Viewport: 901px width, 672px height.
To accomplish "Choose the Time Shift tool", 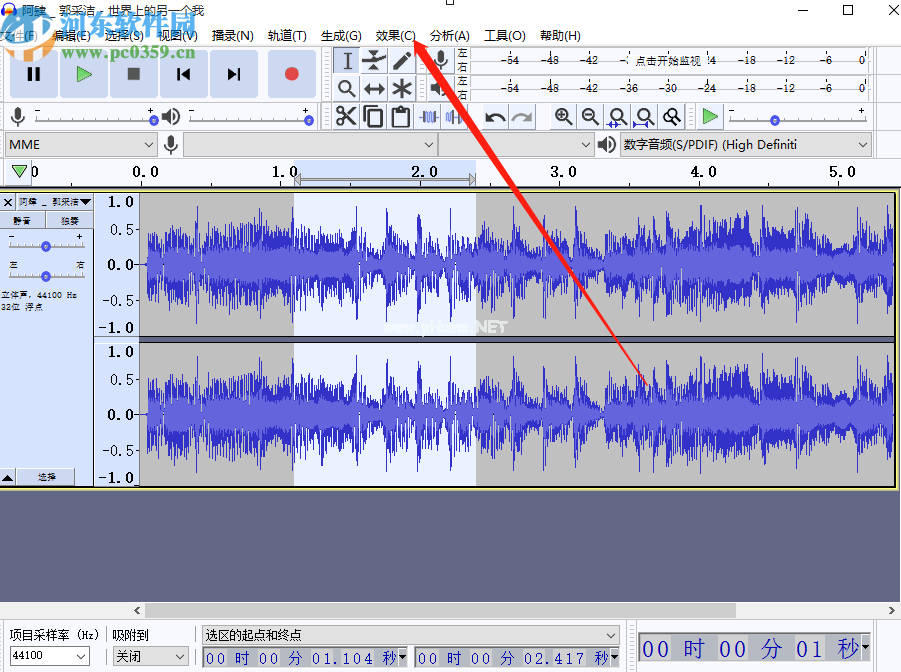I will 374,89.
